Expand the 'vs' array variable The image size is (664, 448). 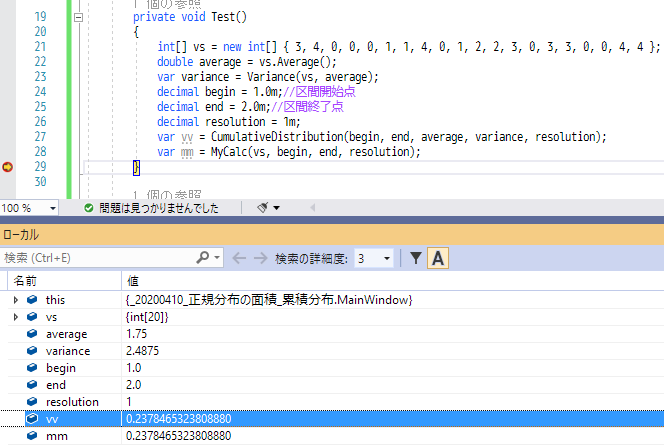click(x=16, y=317)
